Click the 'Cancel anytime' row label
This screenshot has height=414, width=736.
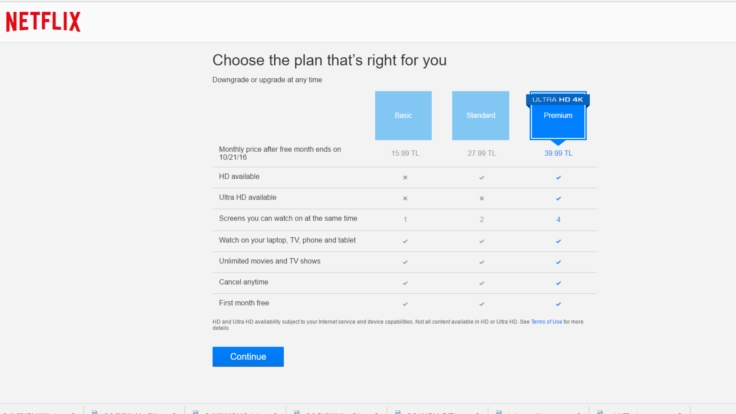click(x=243, y=282)
